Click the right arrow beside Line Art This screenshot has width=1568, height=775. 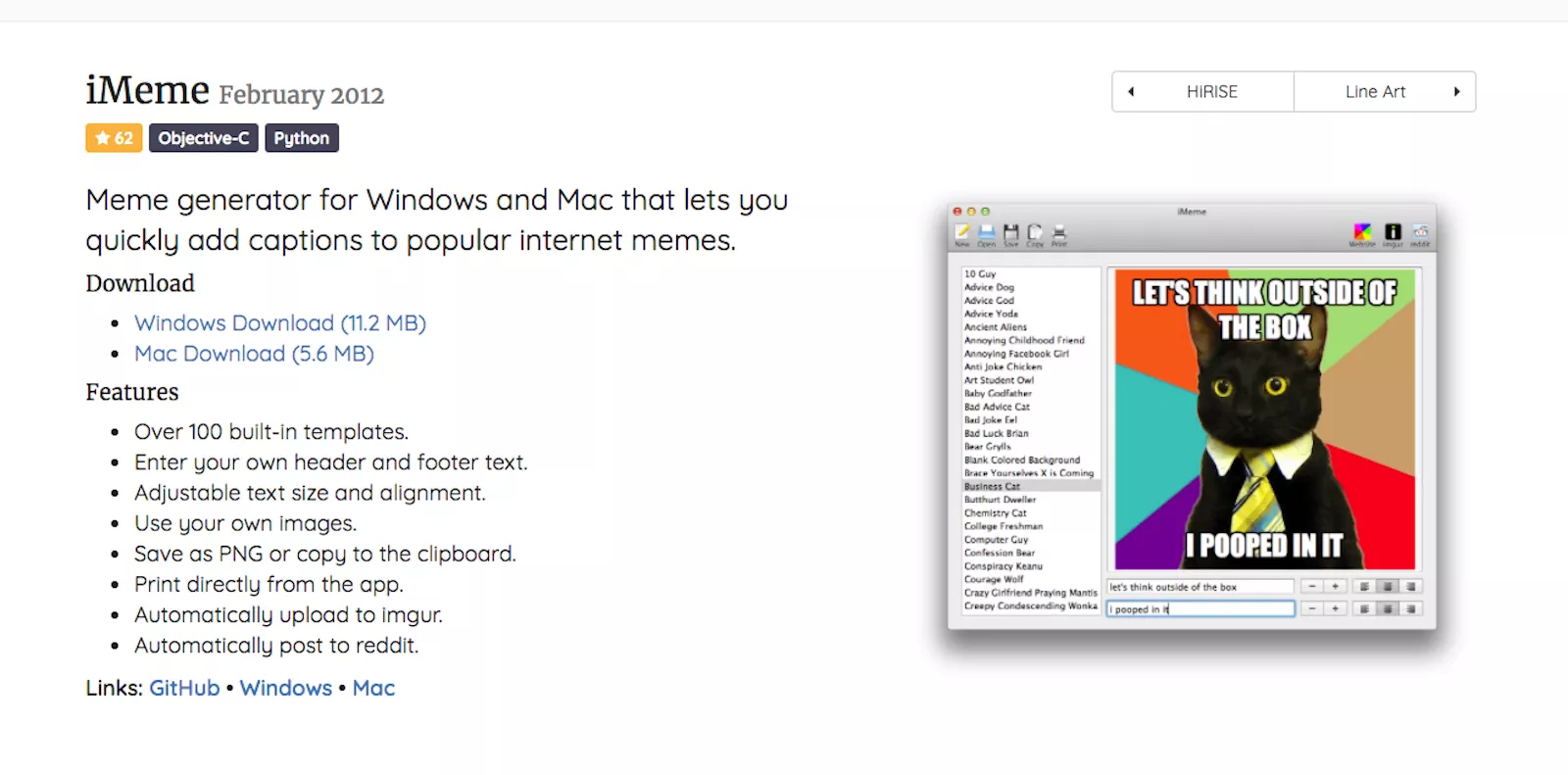pyautogui.click(x=1456, y=92)
